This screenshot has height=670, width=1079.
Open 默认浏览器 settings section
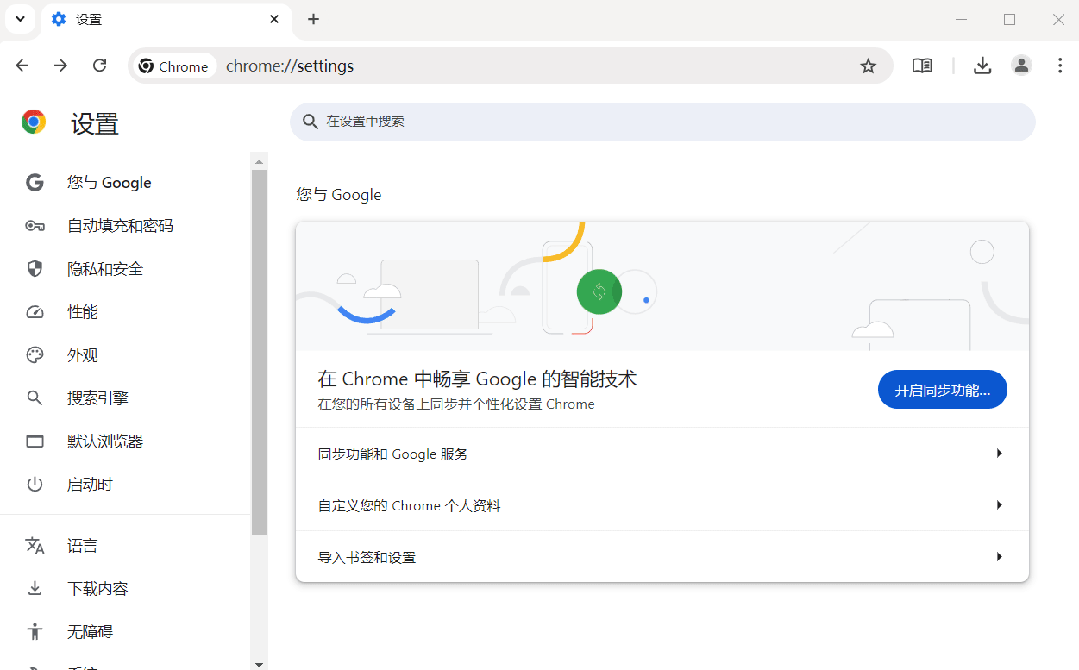125,441
